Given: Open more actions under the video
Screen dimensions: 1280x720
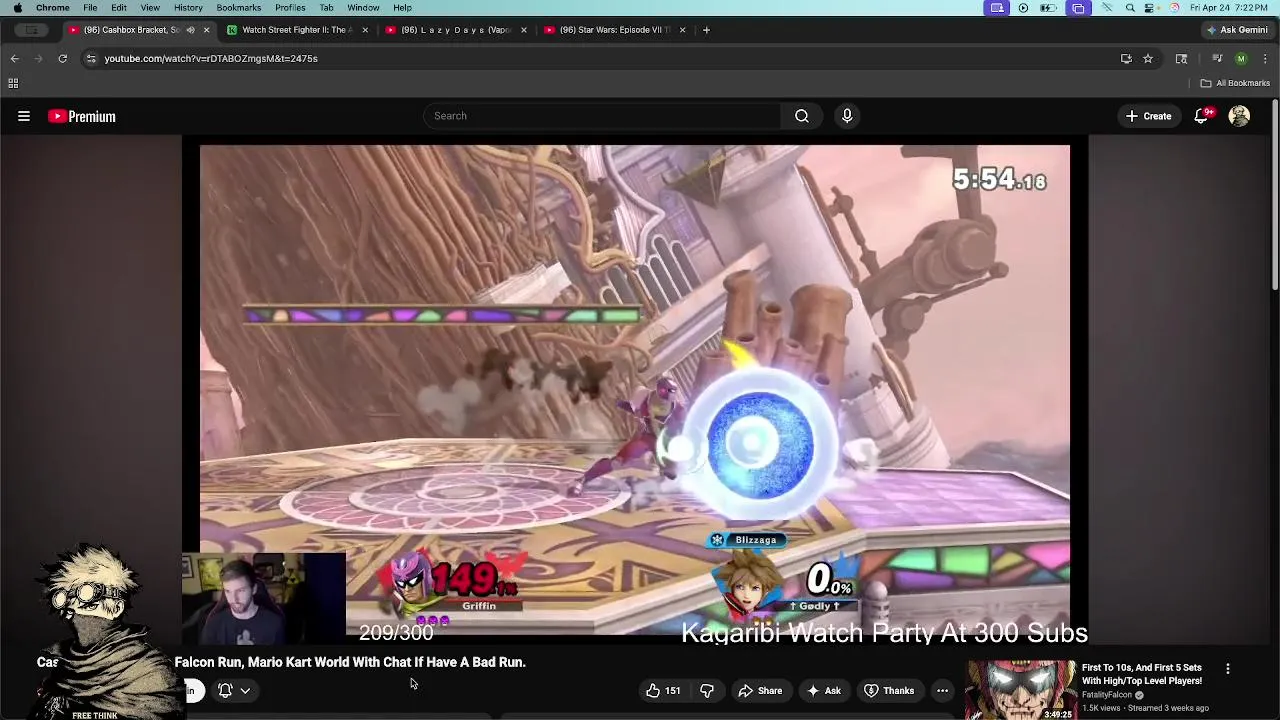Looking at the screenshot, I should click(942, 690).
